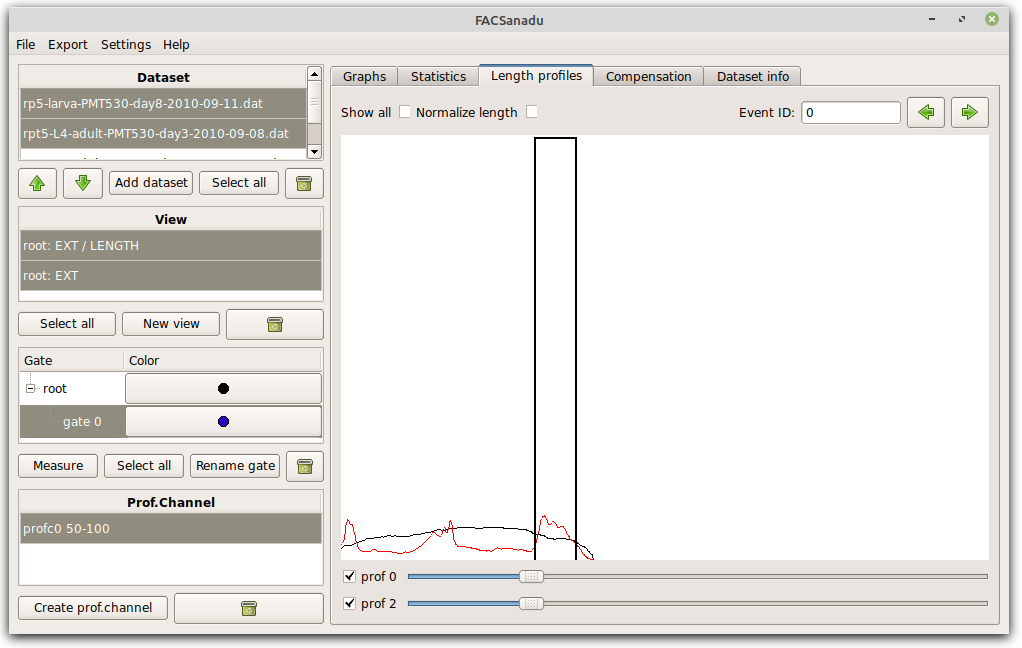Image resolution: width=1022 pixels, height=648 pixels.
Task: Click Select all under View list
Action: point(66,323)
